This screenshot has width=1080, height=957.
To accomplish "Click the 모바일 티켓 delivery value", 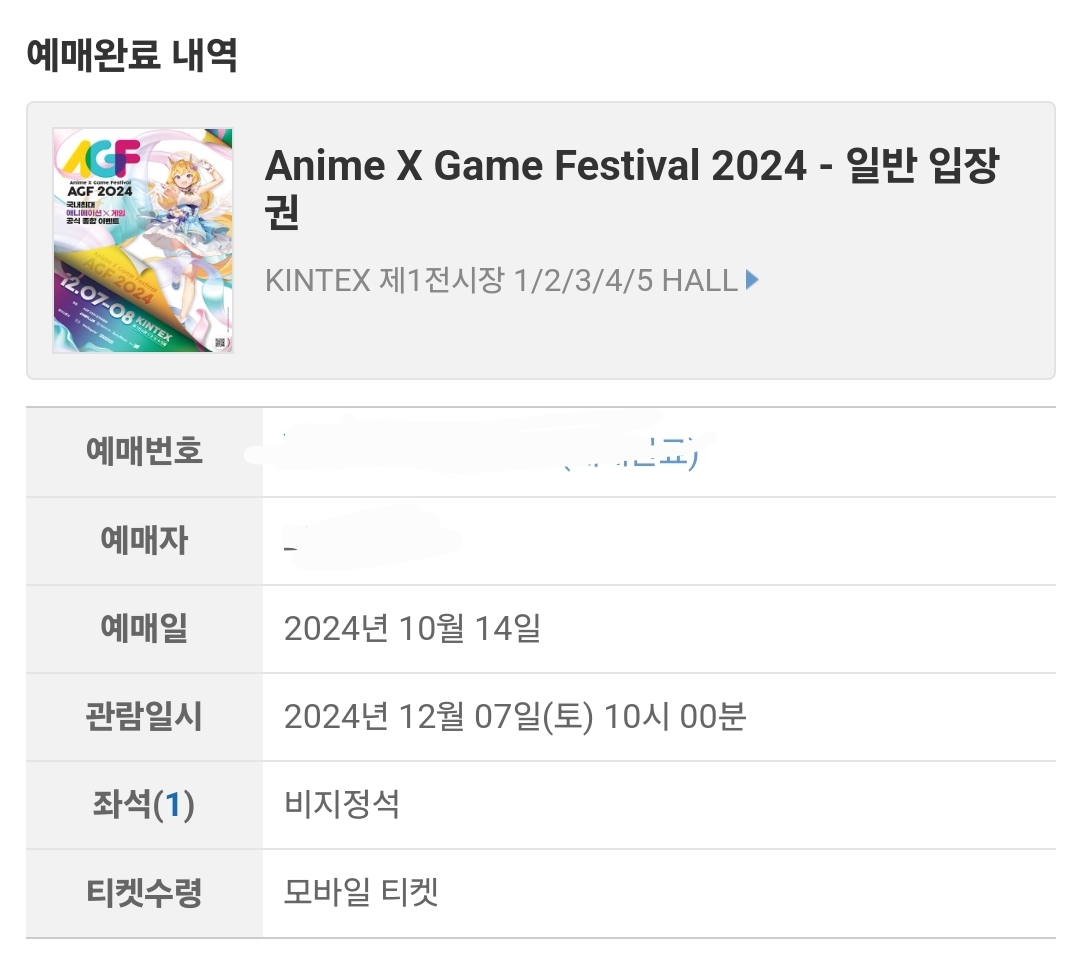I will pos(361,893).
